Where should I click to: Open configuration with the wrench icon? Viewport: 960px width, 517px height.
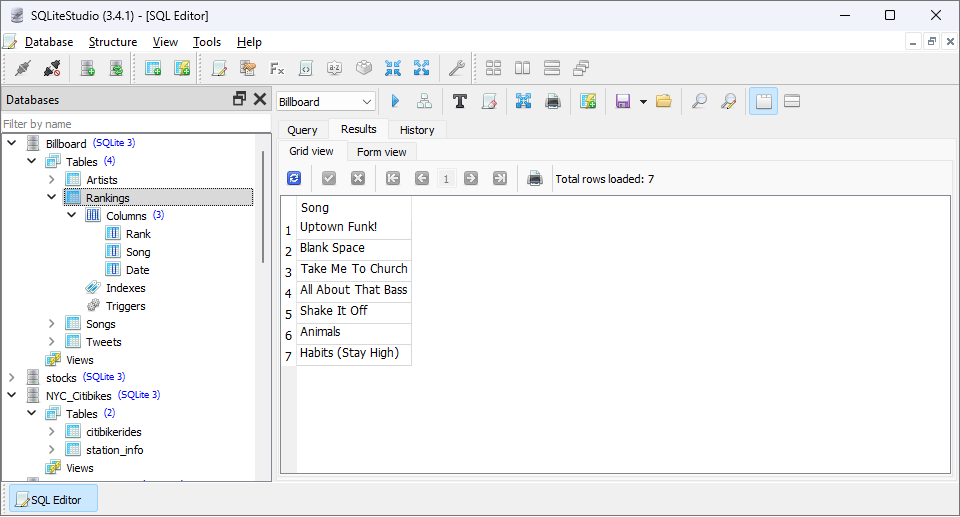456,68
